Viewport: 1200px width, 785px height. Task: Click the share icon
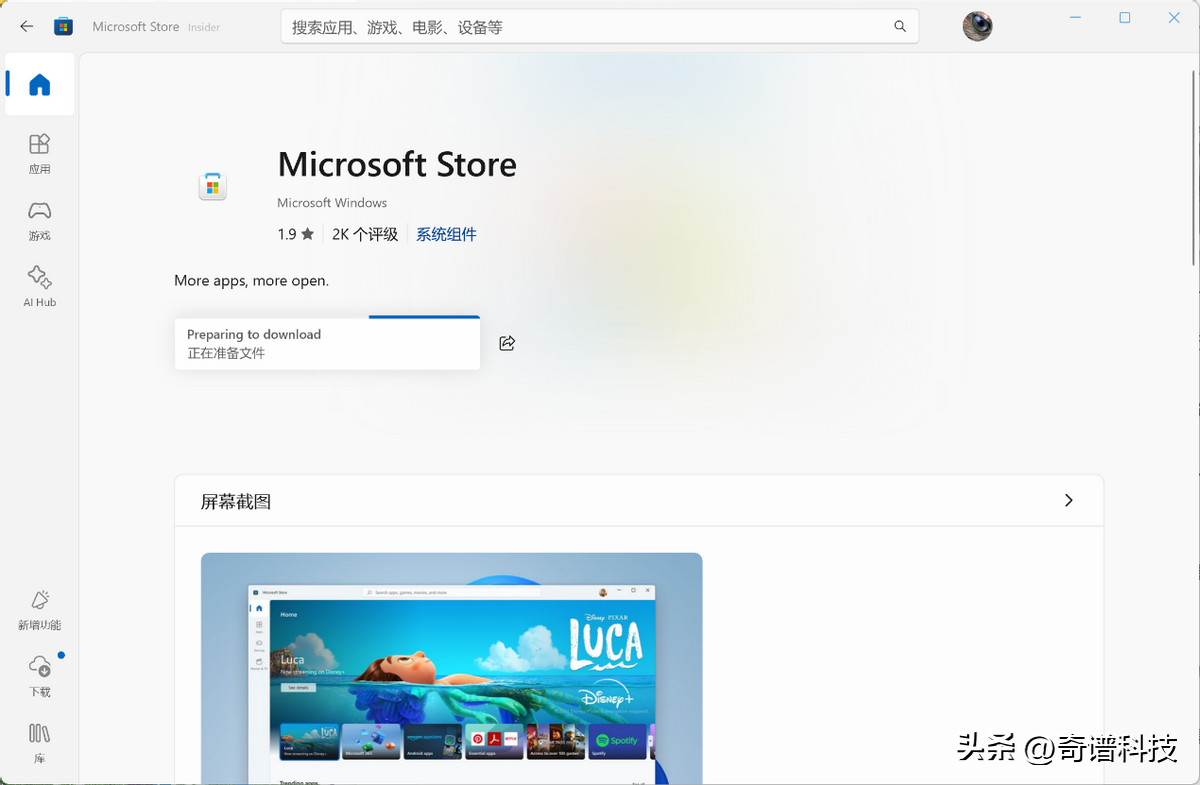coord(507,343)
